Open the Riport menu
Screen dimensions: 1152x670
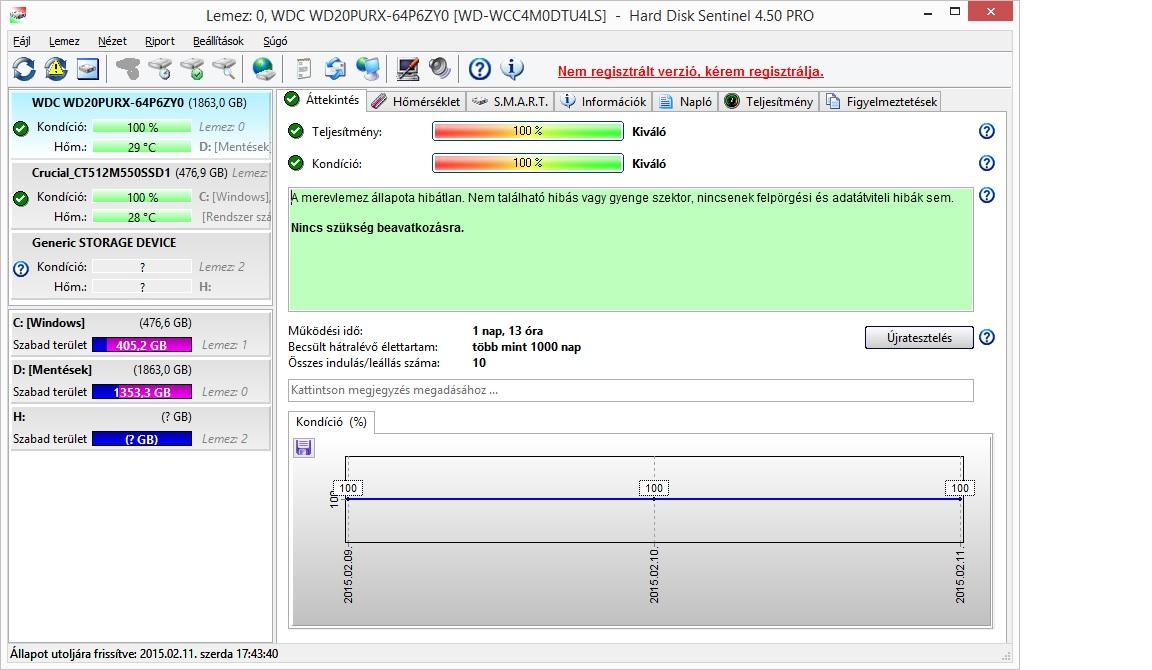pos(159,41)
